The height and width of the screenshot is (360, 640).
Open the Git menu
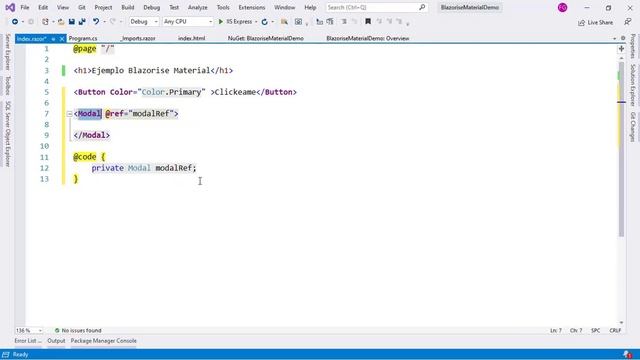(82, 7)
